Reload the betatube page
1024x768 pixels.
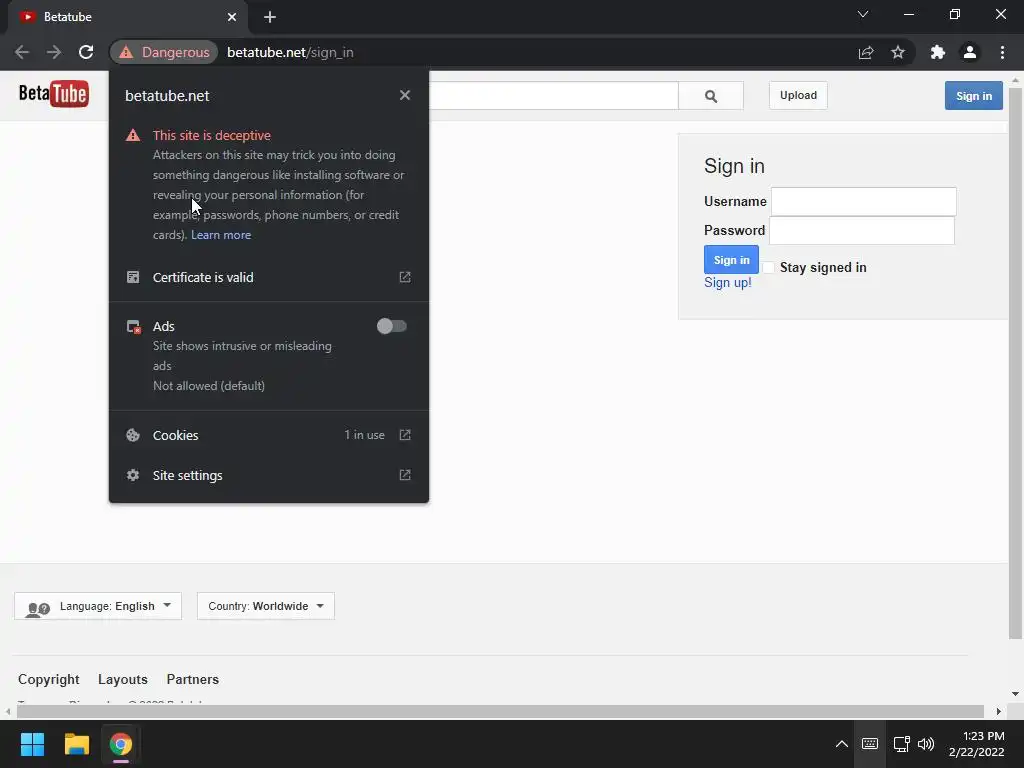(x=86, y=52)
